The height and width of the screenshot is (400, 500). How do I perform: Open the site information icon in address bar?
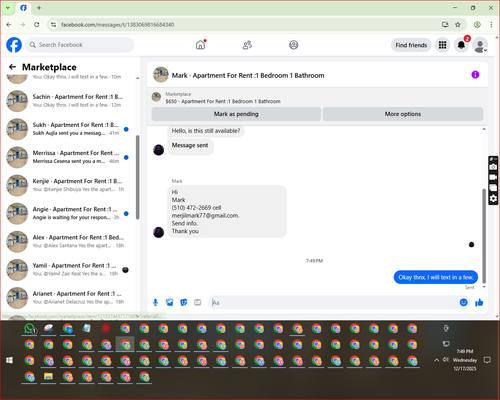pos(53,24)
